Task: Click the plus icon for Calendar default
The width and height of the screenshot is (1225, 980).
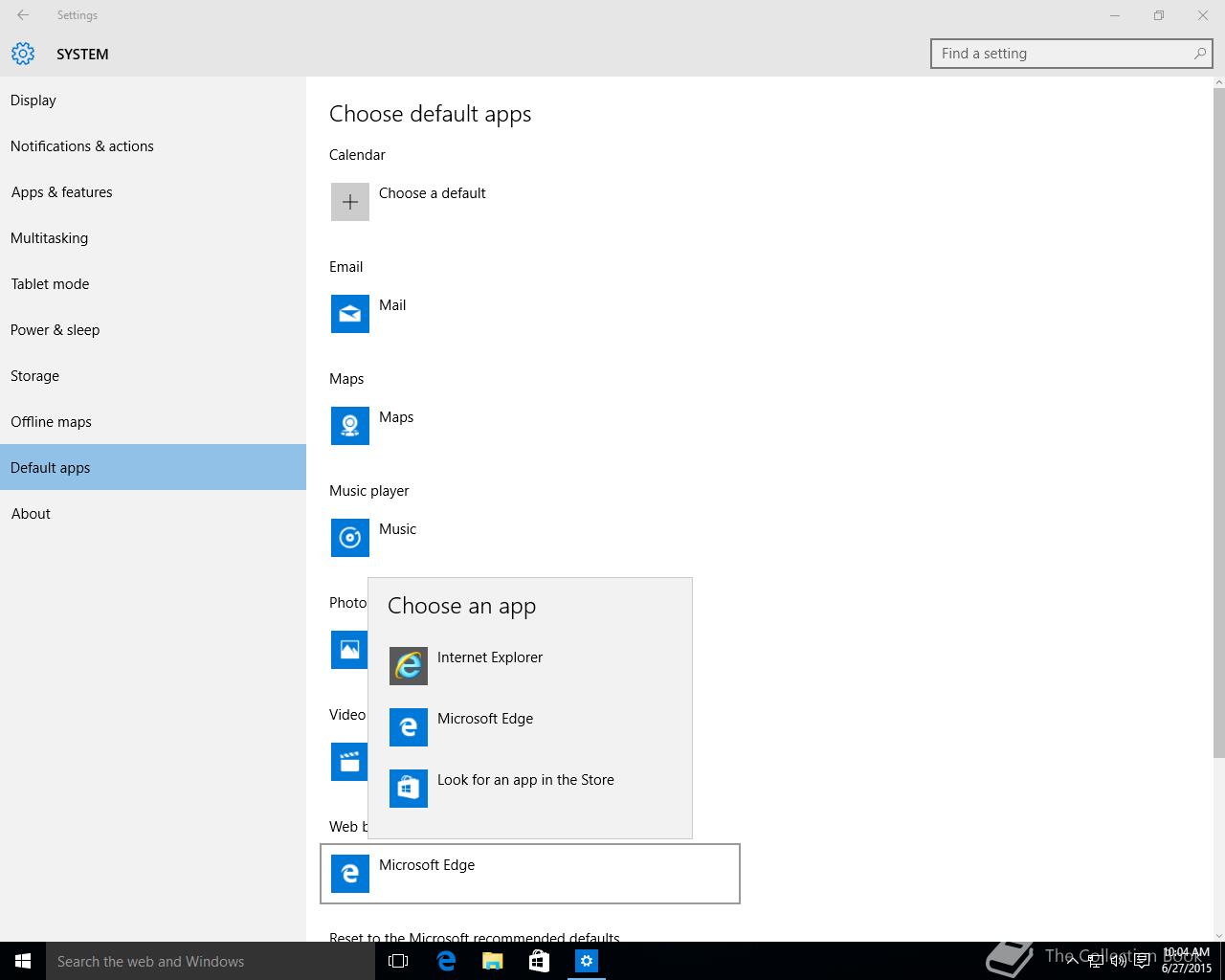Action: coord(350,202)
